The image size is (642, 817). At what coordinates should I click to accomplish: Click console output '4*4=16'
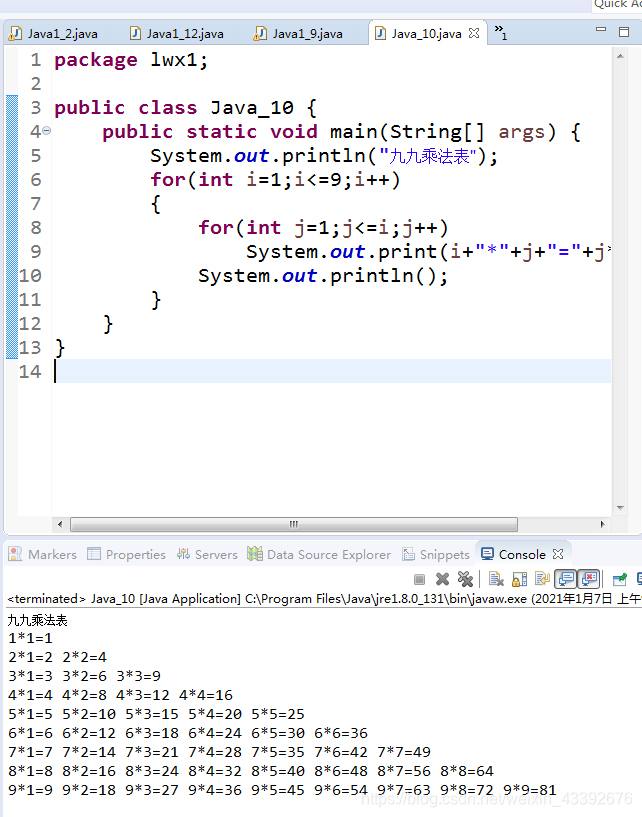tap(206, 695)
